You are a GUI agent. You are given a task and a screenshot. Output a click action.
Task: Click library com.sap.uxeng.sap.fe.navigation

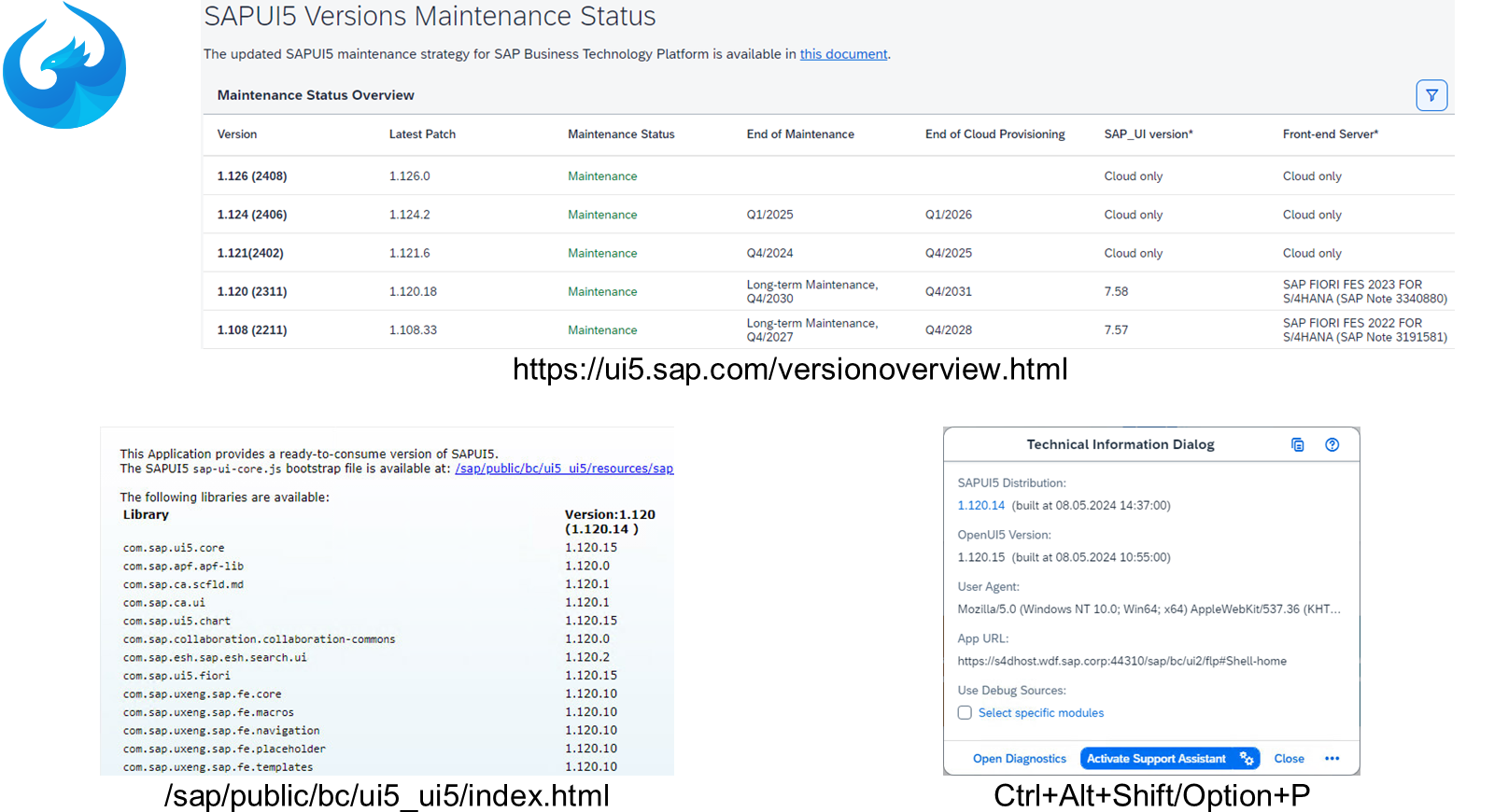point(221,731)
